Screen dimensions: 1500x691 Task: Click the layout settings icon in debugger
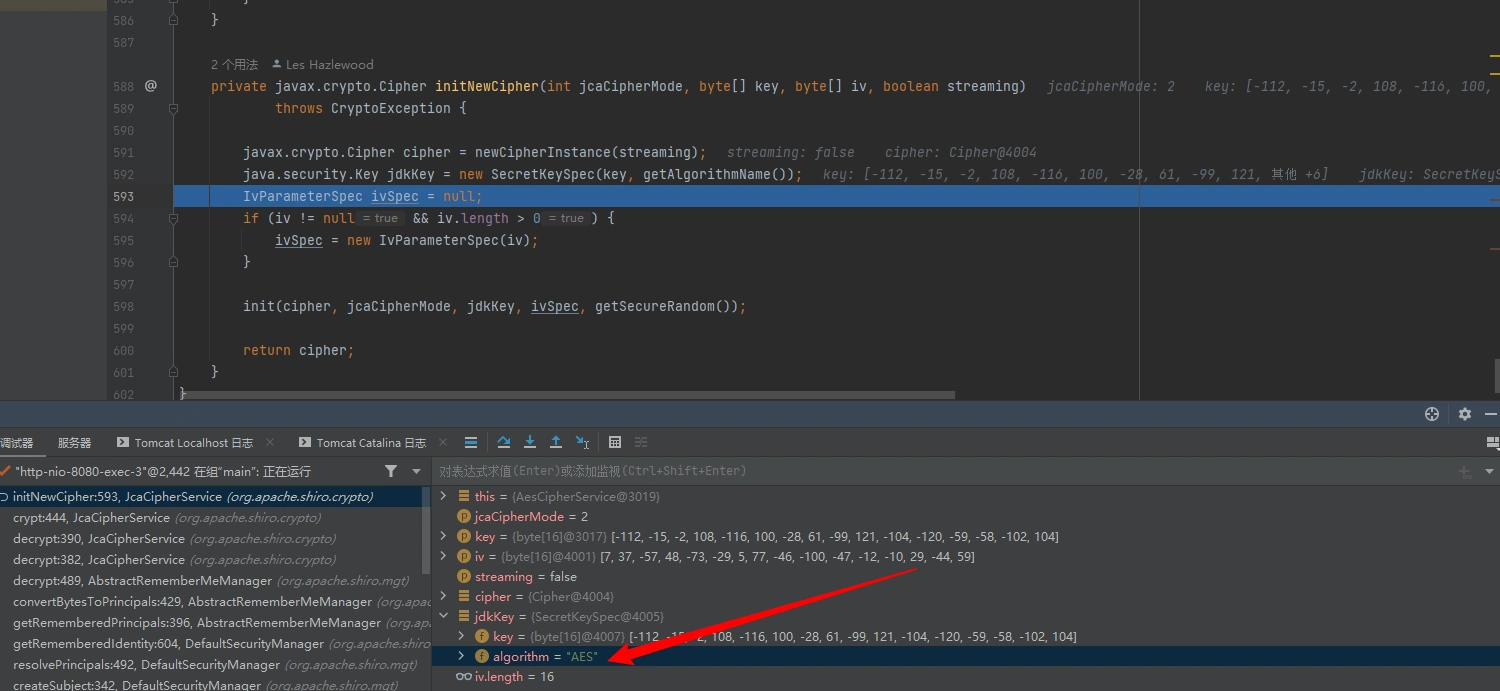pos(1492,442)
